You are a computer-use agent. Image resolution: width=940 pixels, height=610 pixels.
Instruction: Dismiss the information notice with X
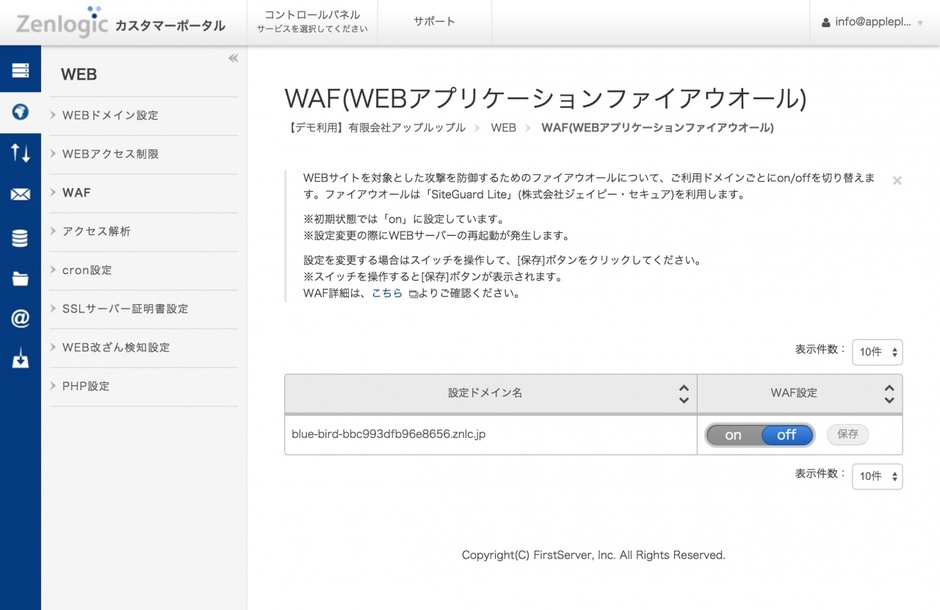point(897,181)
